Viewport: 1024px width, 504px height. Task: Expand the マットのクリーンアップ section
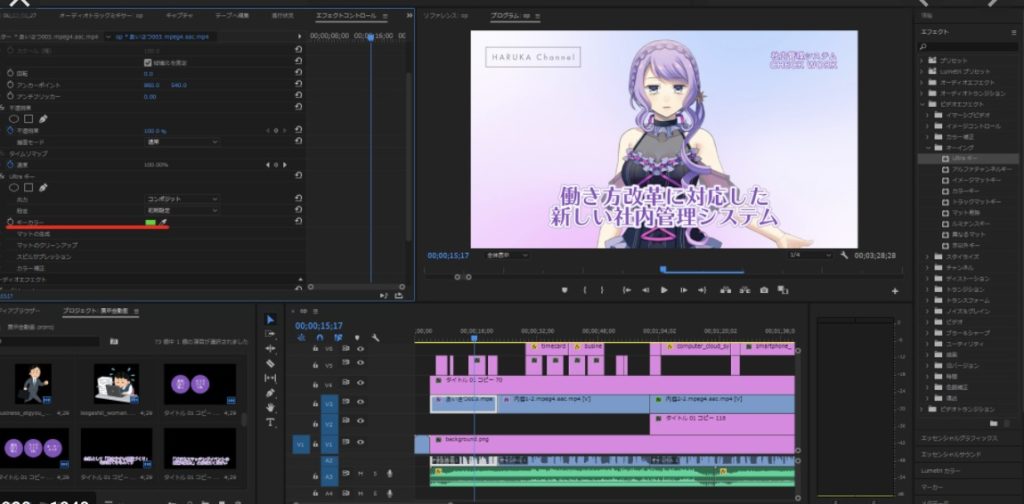[46, 245]
